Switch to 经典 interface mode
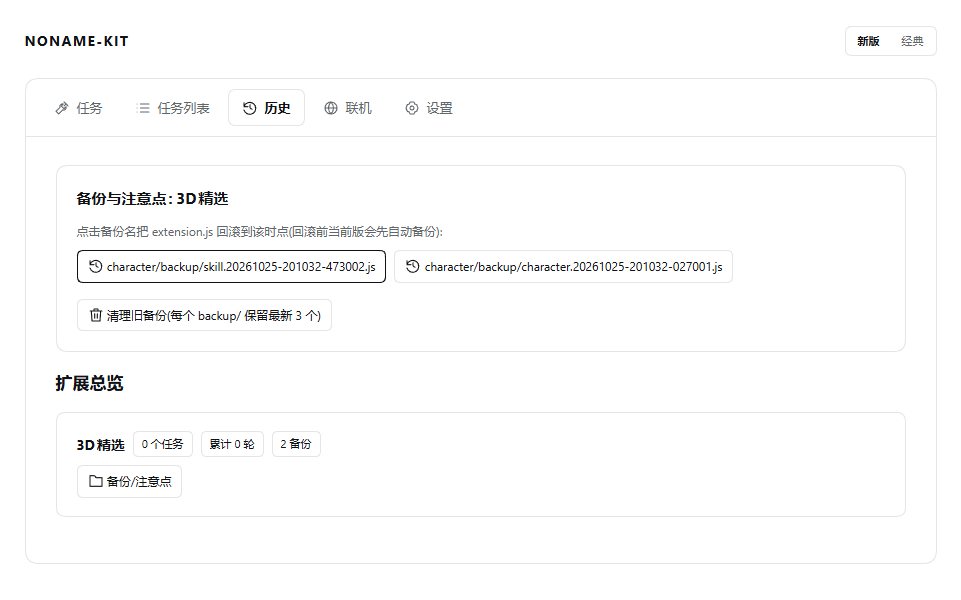The height and width of the screenshot is (600, 961). (912, 41)
